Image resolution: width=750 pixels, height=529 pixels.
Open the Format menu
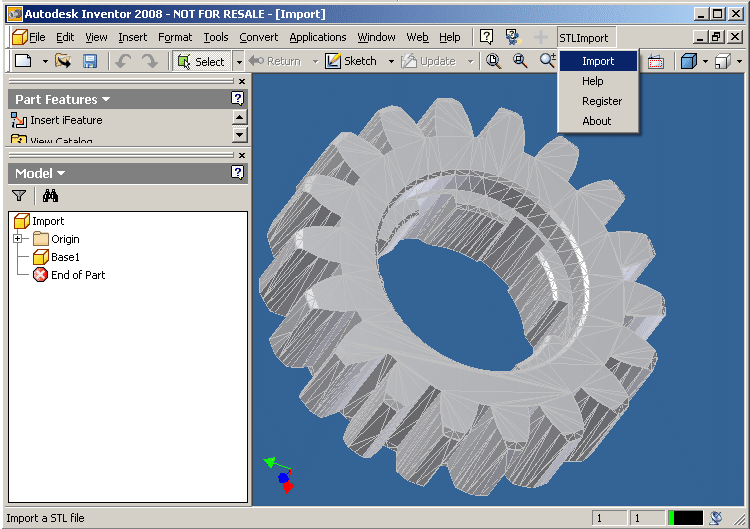click(x=175, y=37)
